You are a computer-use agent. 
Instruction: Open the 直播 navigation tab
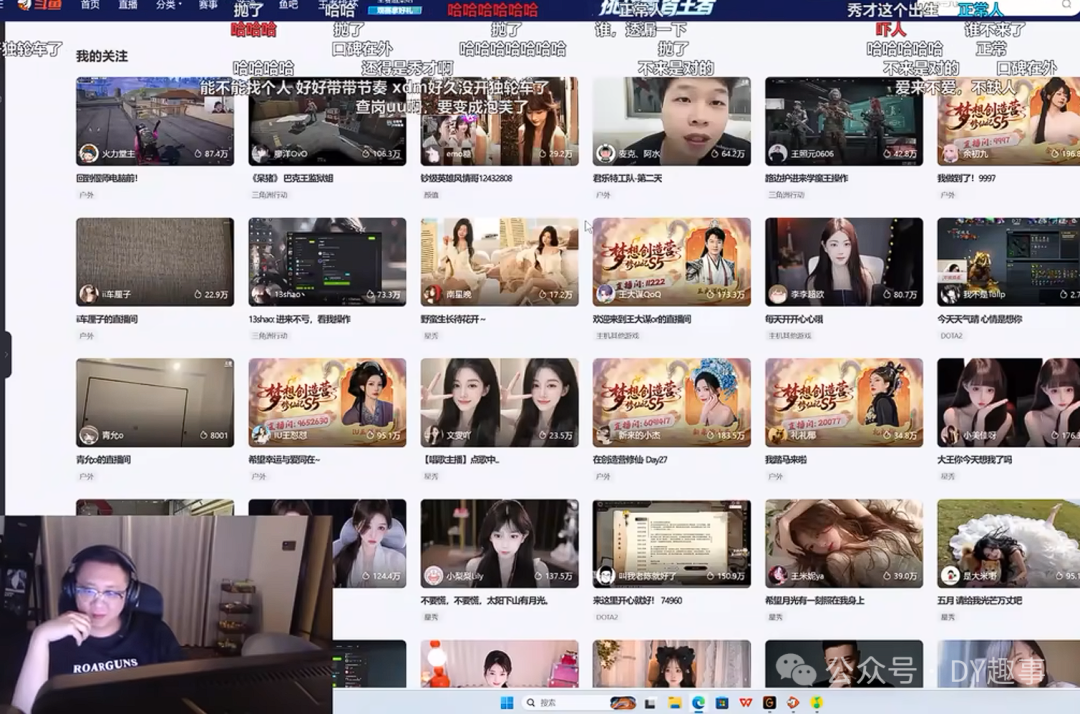coord(128,5)
